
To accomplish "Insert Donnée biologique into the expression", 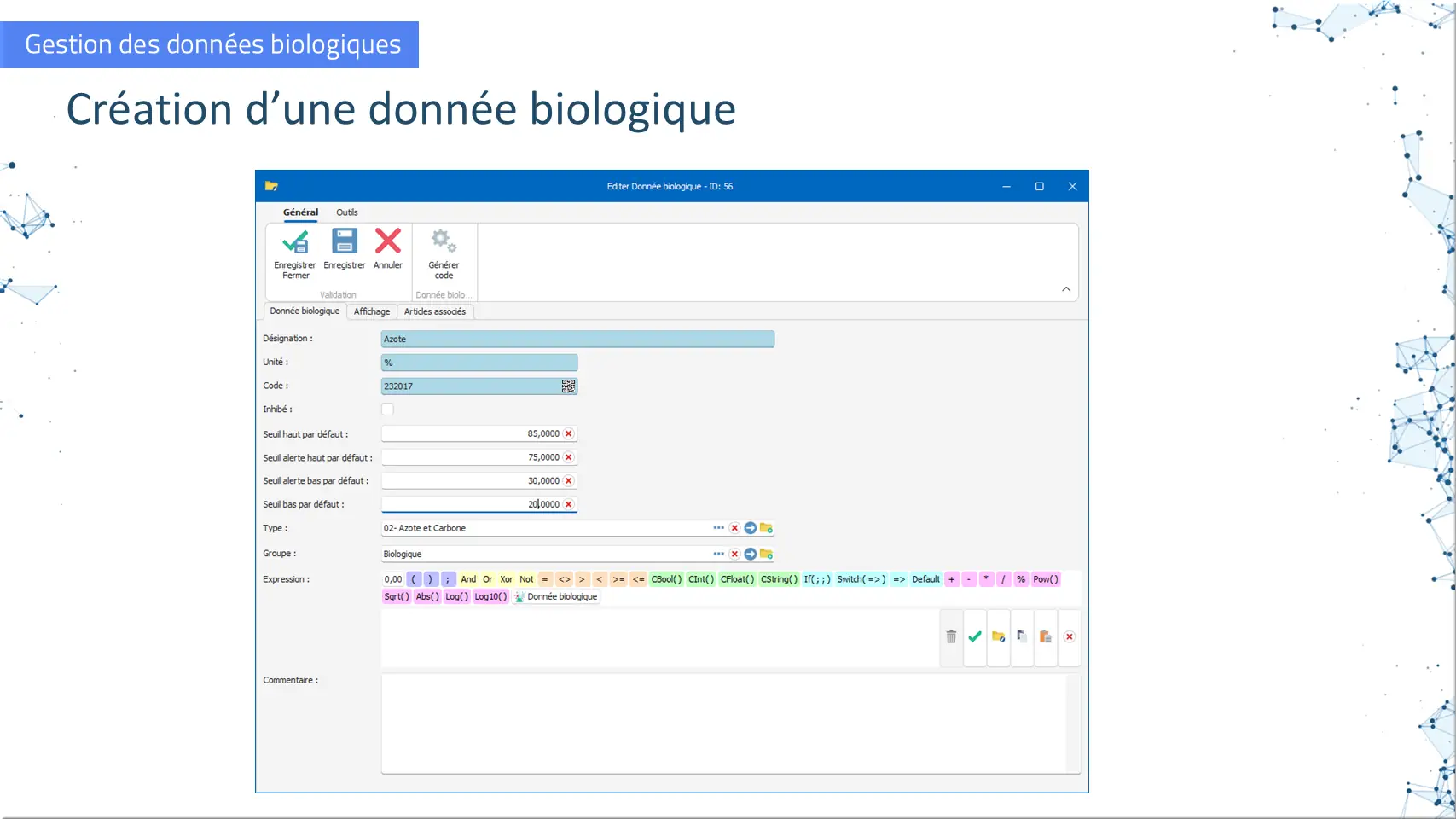I will 556,597.
